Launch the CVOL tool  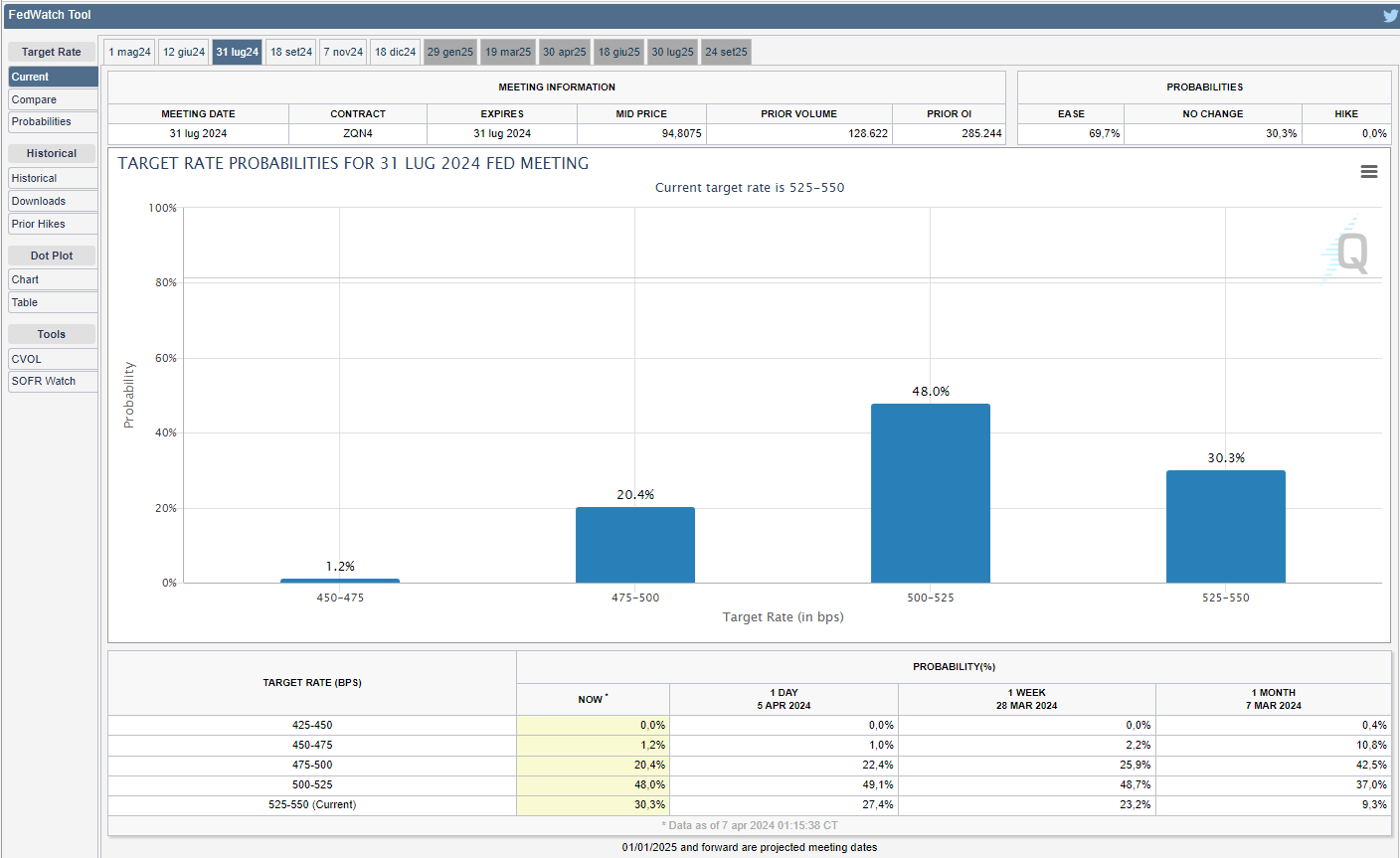point(53,359)
